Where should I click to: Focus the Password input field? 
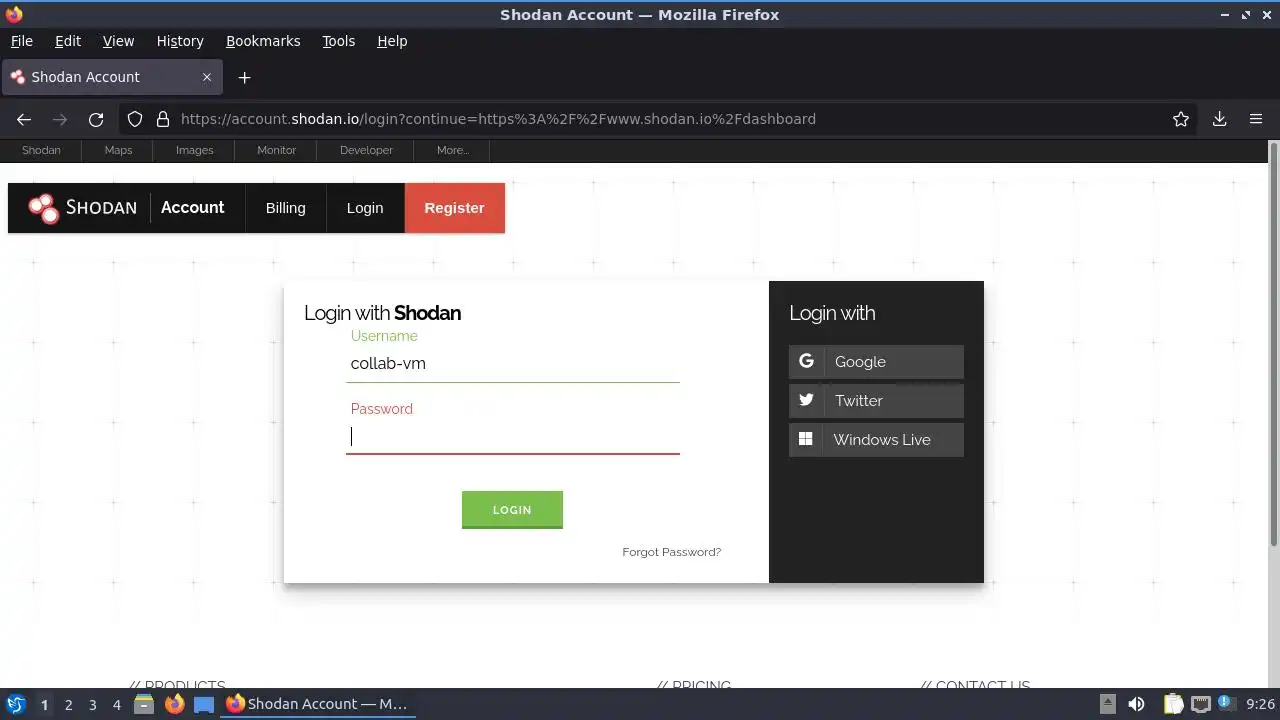513,436
